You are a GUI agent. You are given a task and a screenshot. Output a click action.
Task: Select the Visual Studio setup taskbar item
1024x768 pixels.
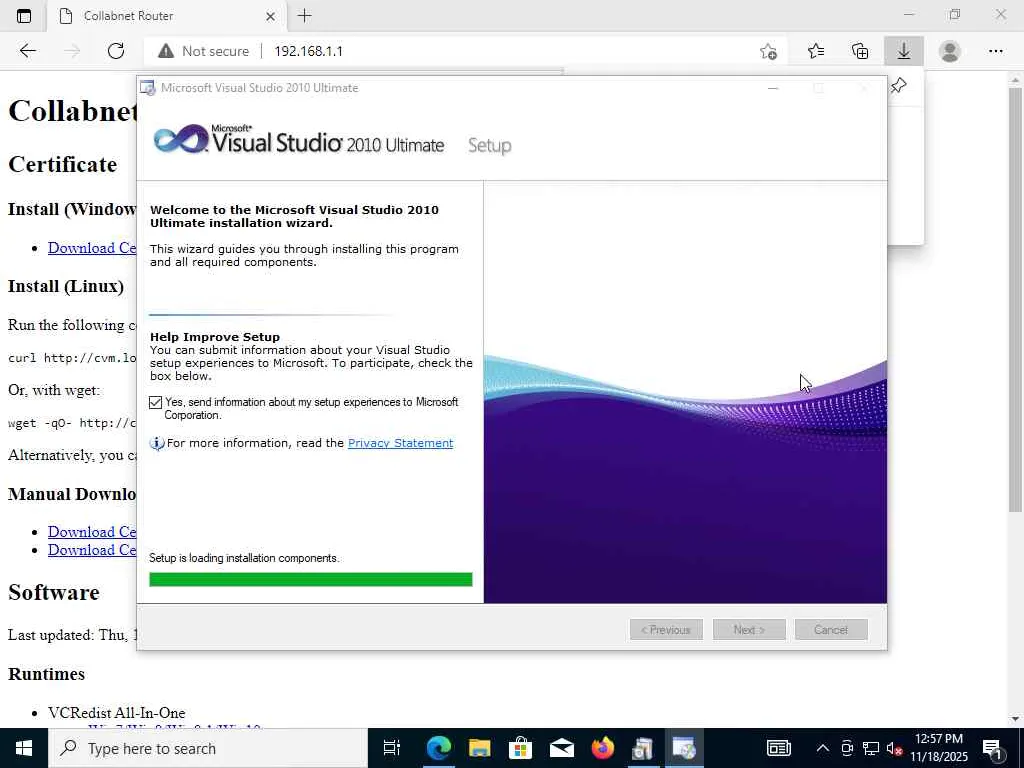tap(684, 748)
